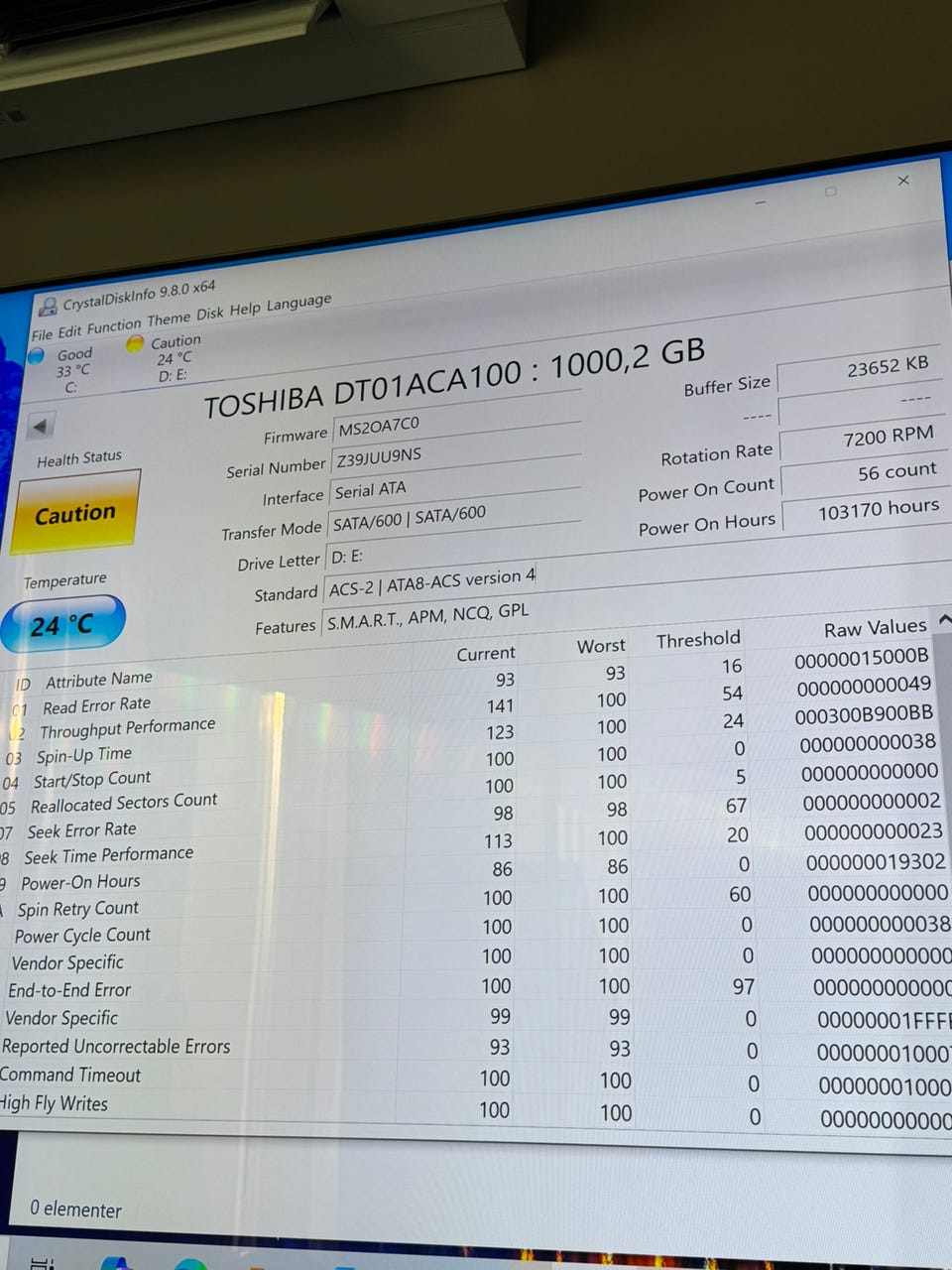Screen dimensions: 952x1270
Task: Click the CrystalDiskInfo title bar app icon
Action: (x=47, y=307)
